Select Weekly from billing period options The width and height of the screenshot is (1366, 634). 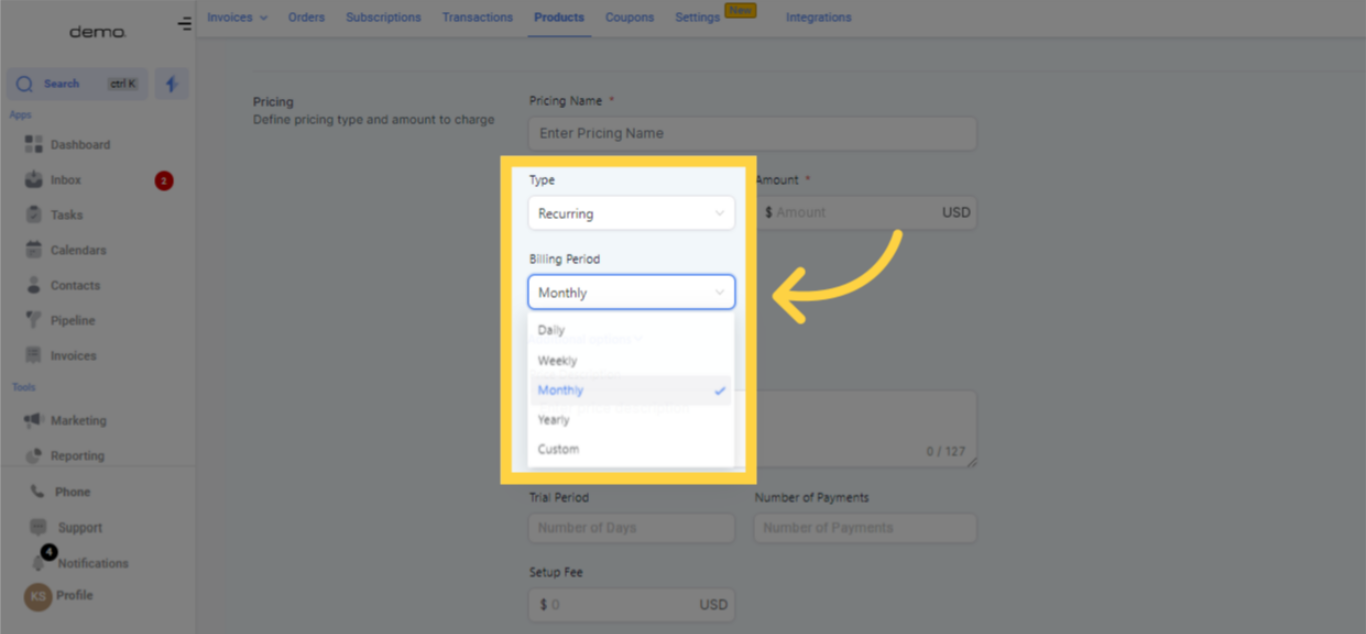click(x=557, y=360)
